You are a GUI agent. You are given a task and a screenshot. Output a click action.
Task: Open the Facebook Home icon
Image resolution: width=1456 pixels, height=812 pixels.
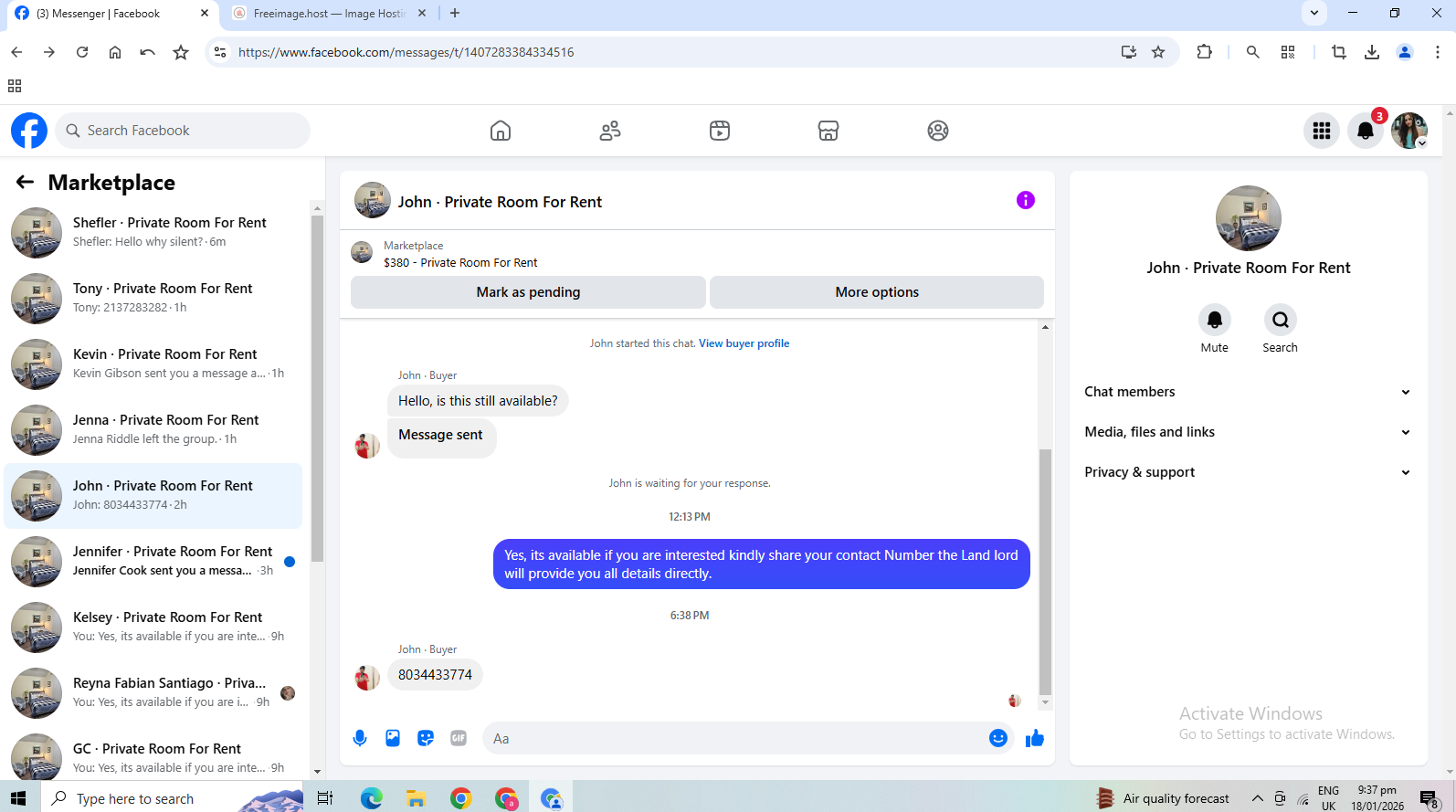click(x=501, y=131)
